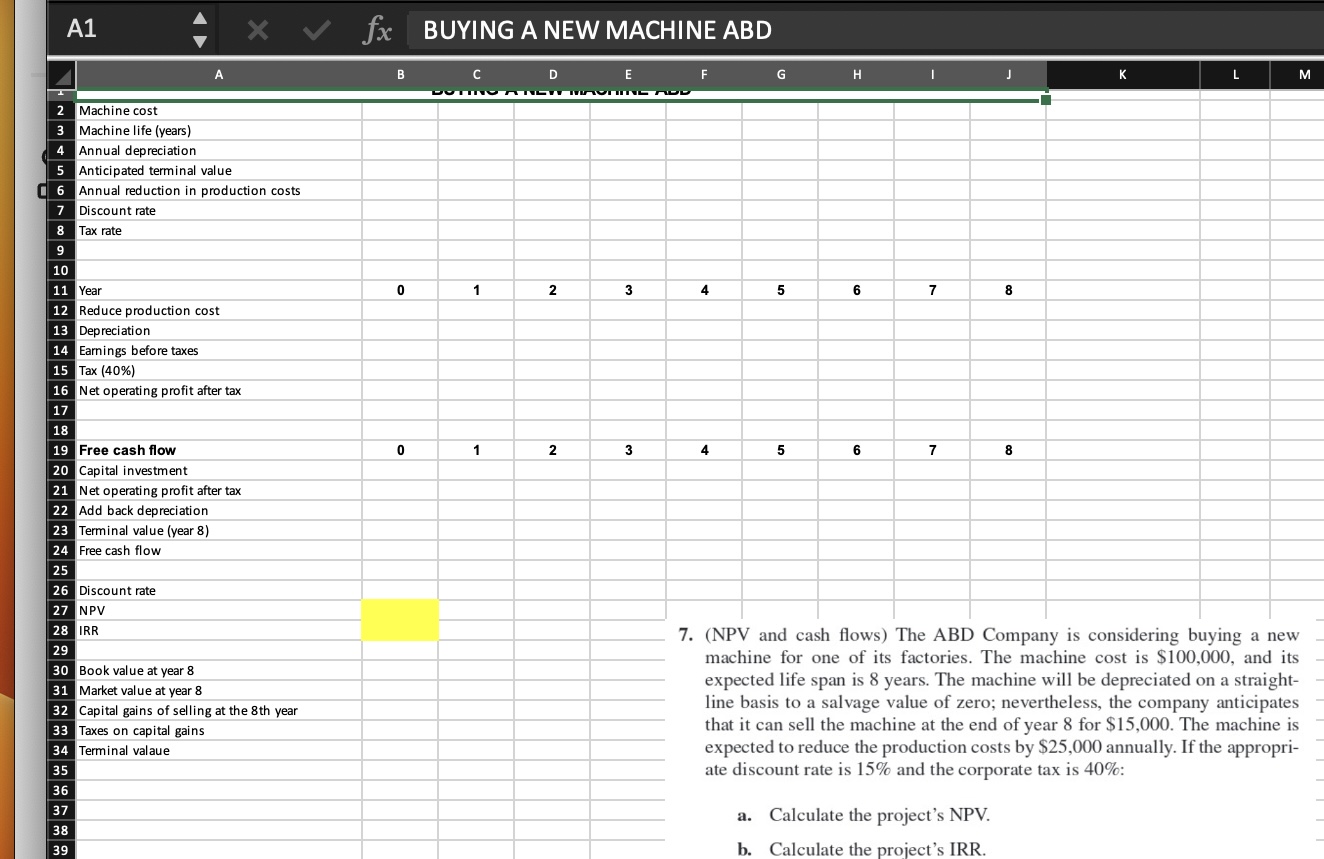
Task: Select row 19 header
Action: point(60,450)
